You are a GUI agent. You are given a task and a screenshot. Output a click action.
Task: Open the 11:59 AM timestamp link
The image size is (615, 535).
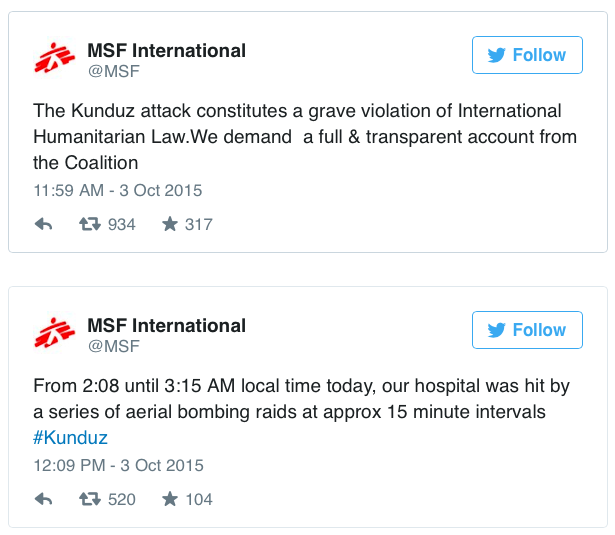click(x=117, y=190)
